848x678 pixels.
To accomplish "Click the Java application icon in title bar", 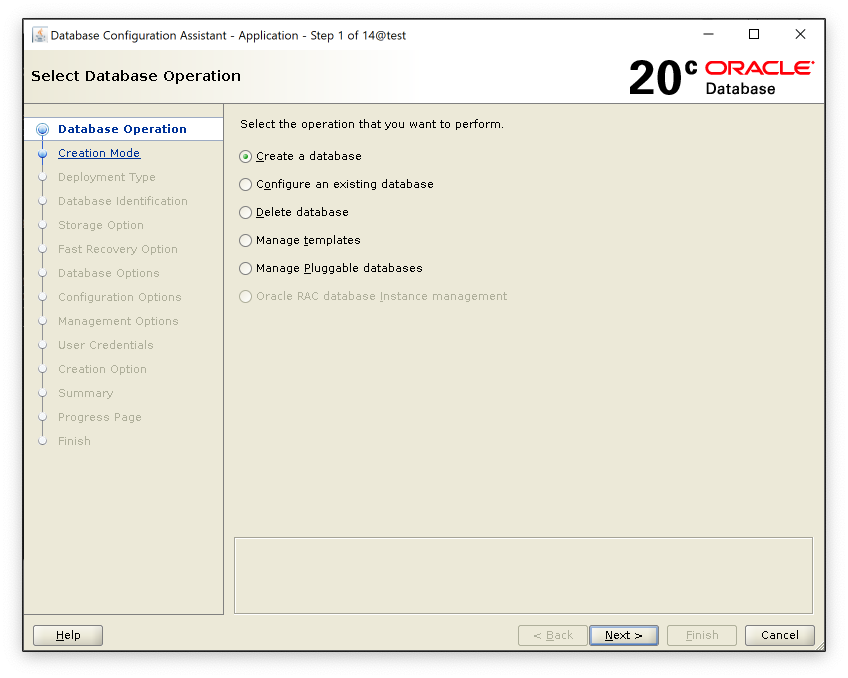I will [x=39, y=35].
